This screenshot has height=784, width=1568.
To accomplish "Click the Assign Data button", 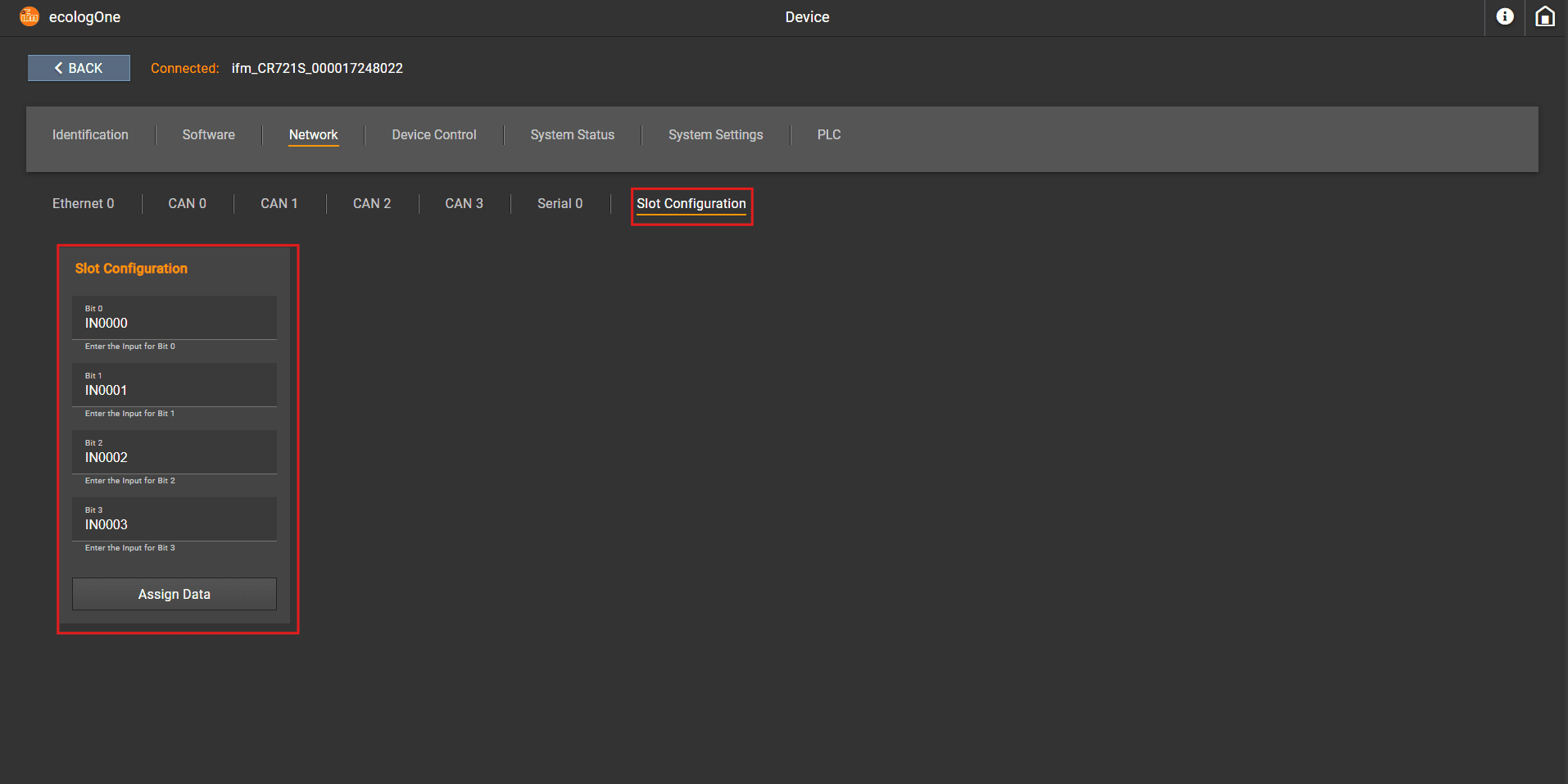I will tap(174, 594).
